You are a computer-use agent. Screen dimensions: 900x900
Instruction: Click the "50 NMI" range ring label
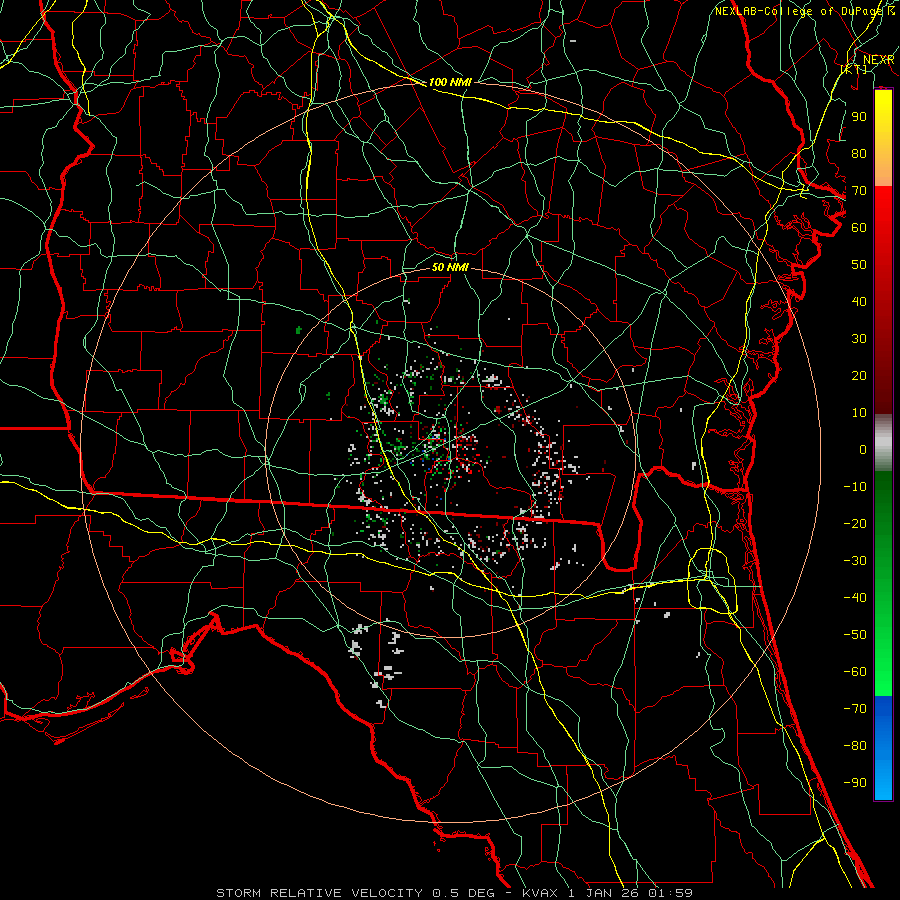450,267
